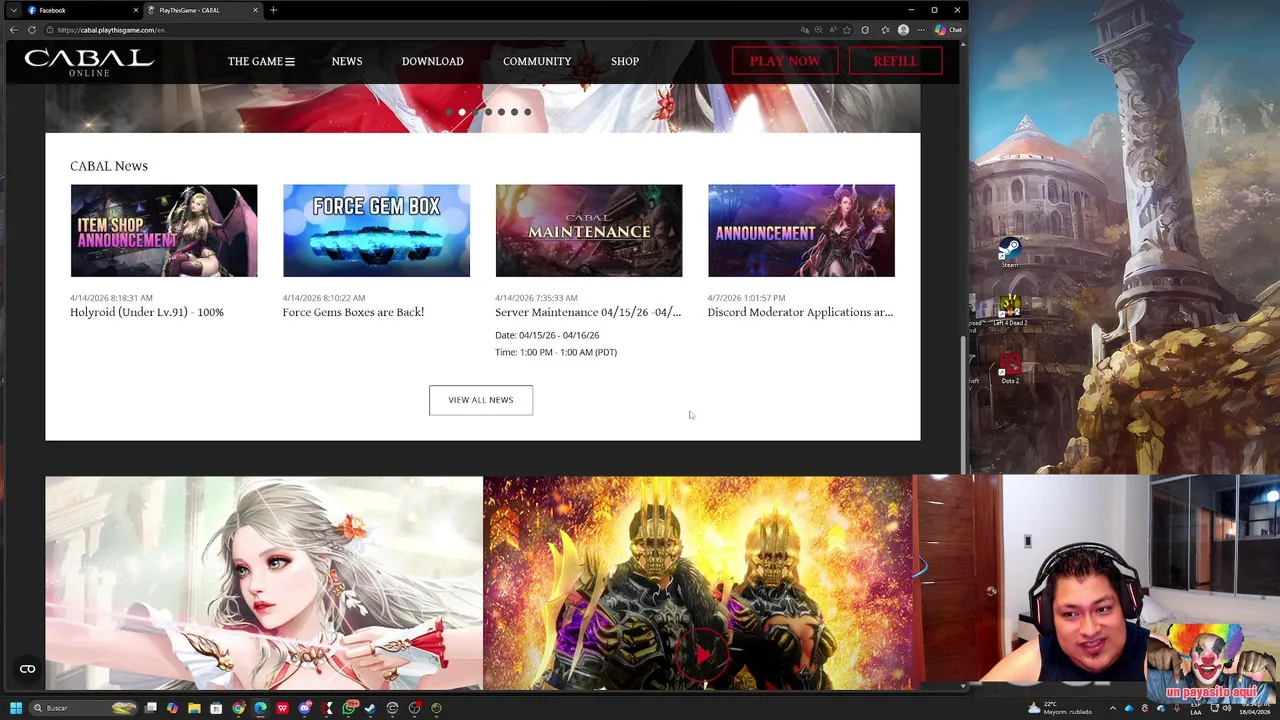Visit the SHOP page
Image resolution: width=1280 pixels, height=720 pixels.
(x=625, y=62)
